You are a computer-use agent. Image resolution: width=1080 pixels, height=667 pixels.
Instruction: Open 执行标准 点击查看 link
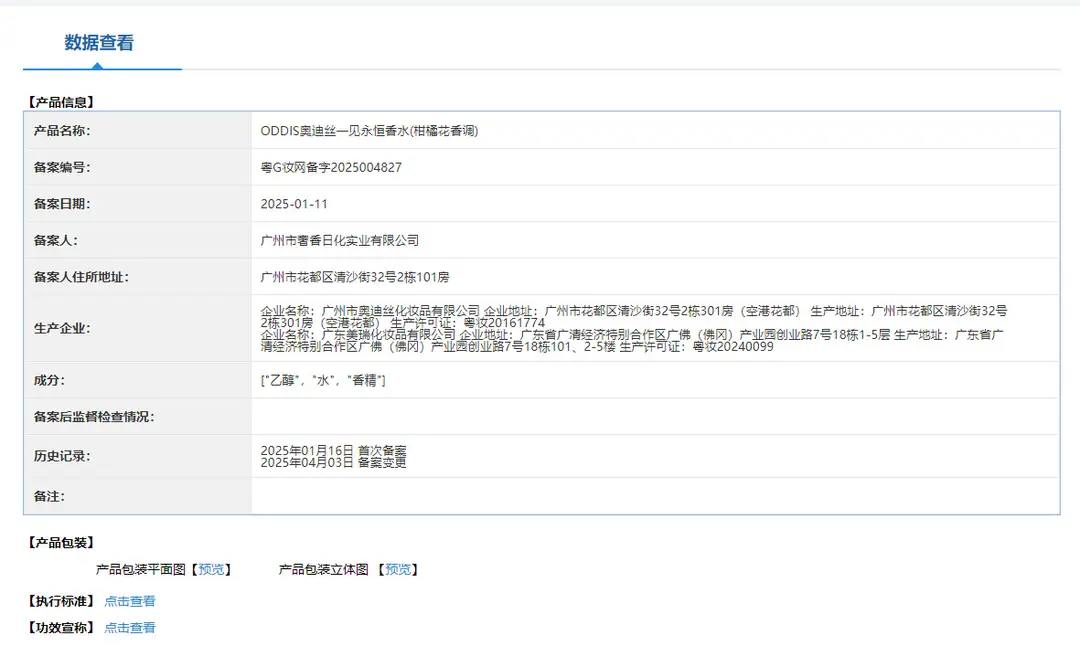[x=129, y=602]
